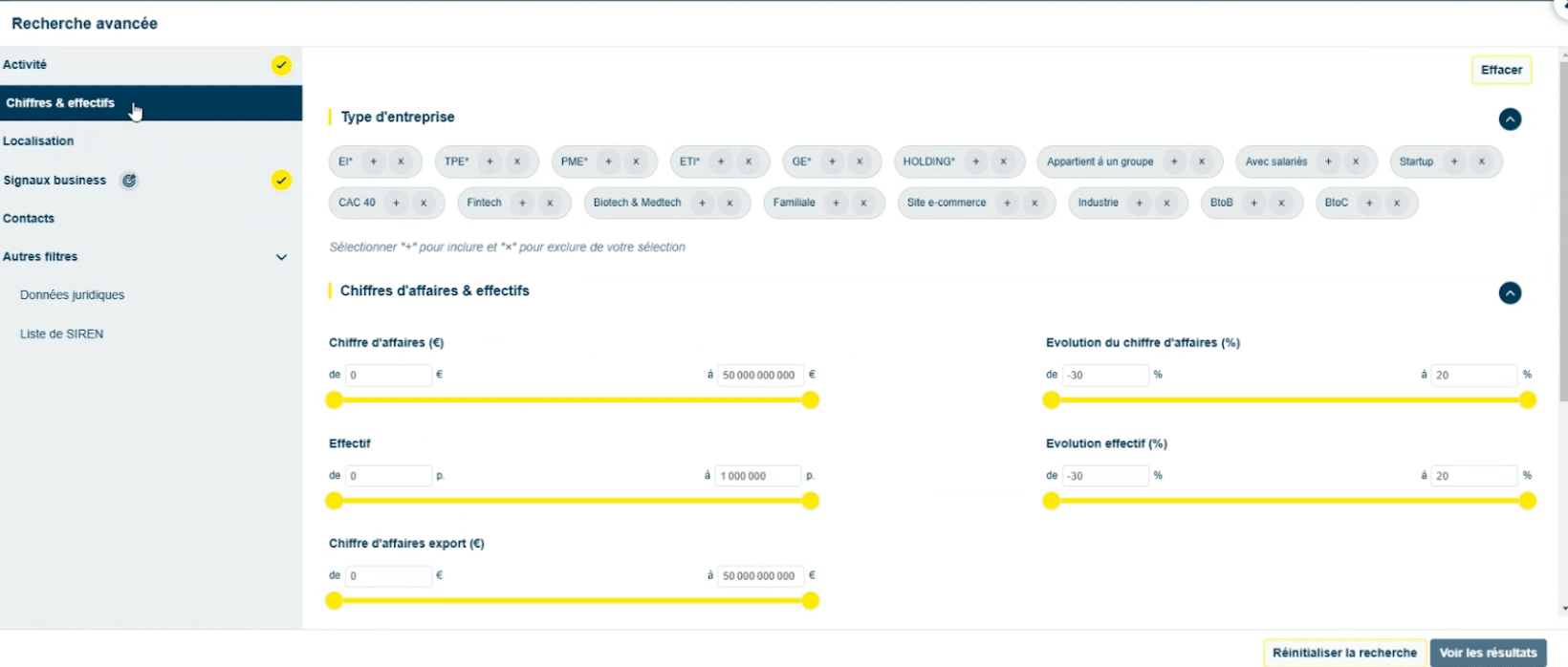Screen dimensions: 1568x667
Task: Click the Effacer button
Action: [1501, 70]
